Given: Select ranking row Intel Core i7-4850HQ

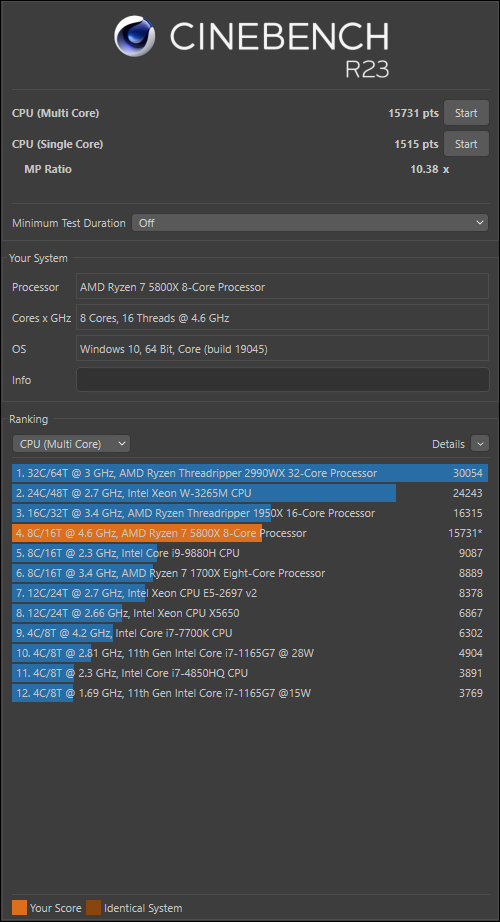Looking at the screenshot, I should click(x=250, y=673).
